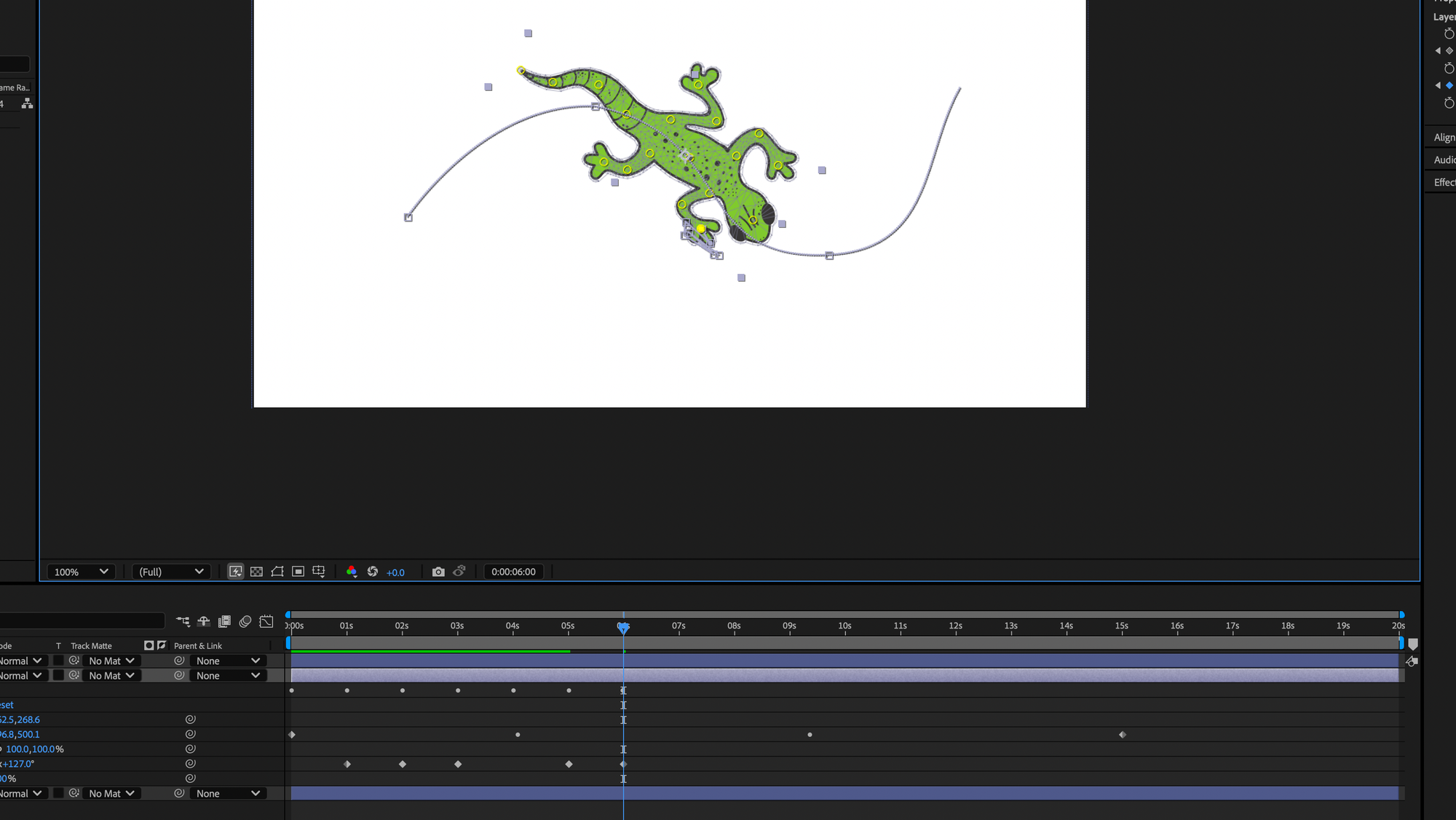Take a snapshot with camera icon

(438, 572)
